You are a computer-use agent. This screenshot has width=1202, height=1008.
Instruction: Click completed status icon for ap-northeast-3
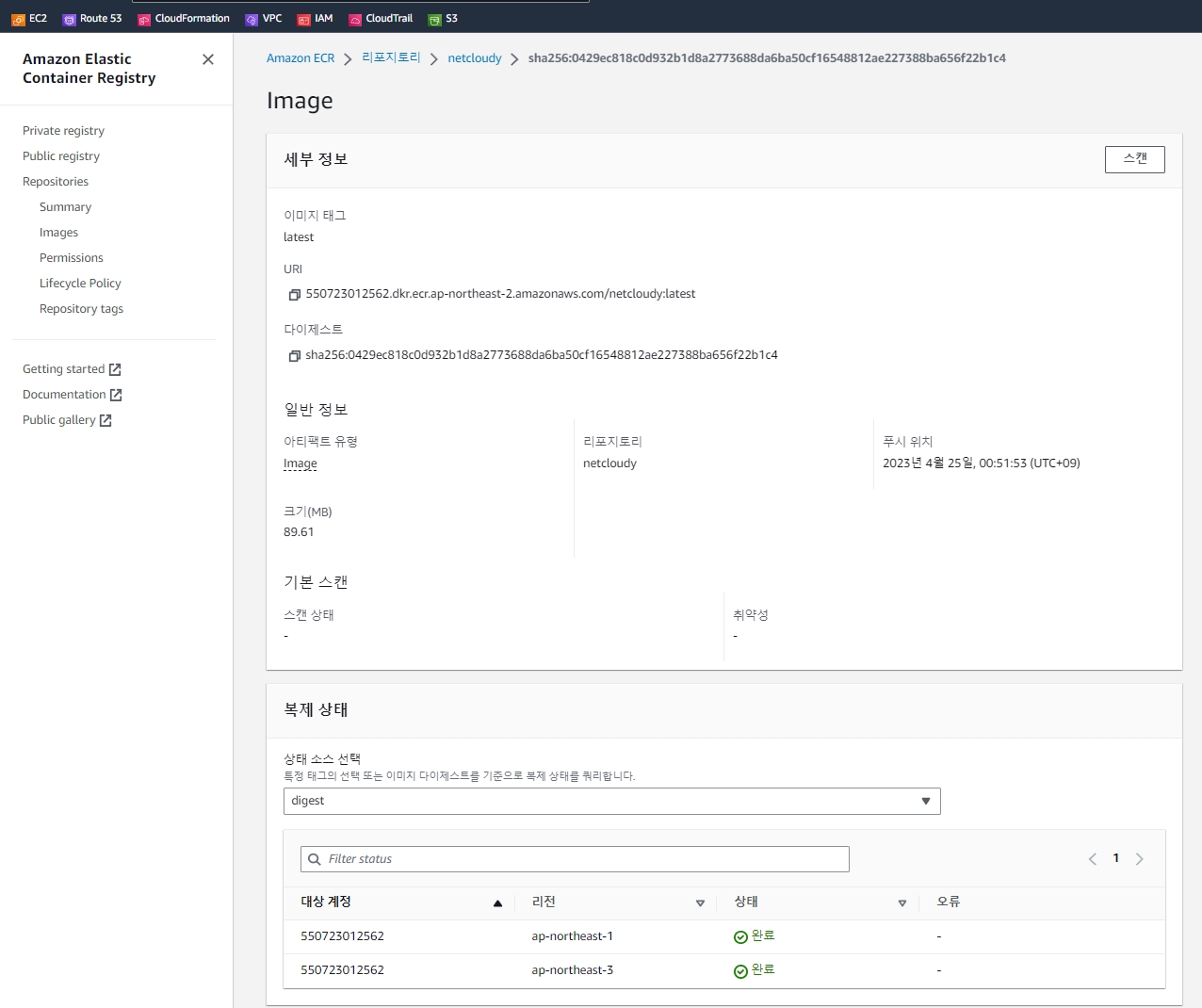(x=740, y=971)
